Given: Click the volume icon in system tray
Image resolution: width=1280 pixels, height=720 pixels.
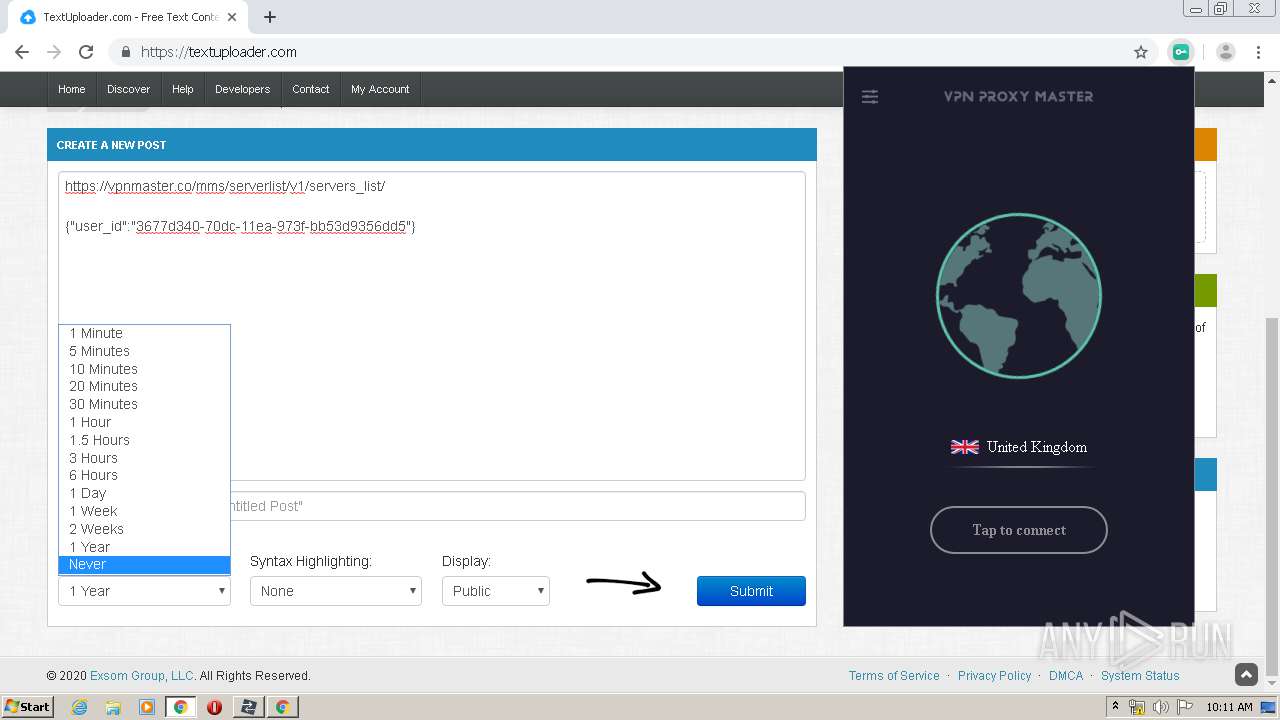Looking at the screenshot, I should [x=1160, y=707].
